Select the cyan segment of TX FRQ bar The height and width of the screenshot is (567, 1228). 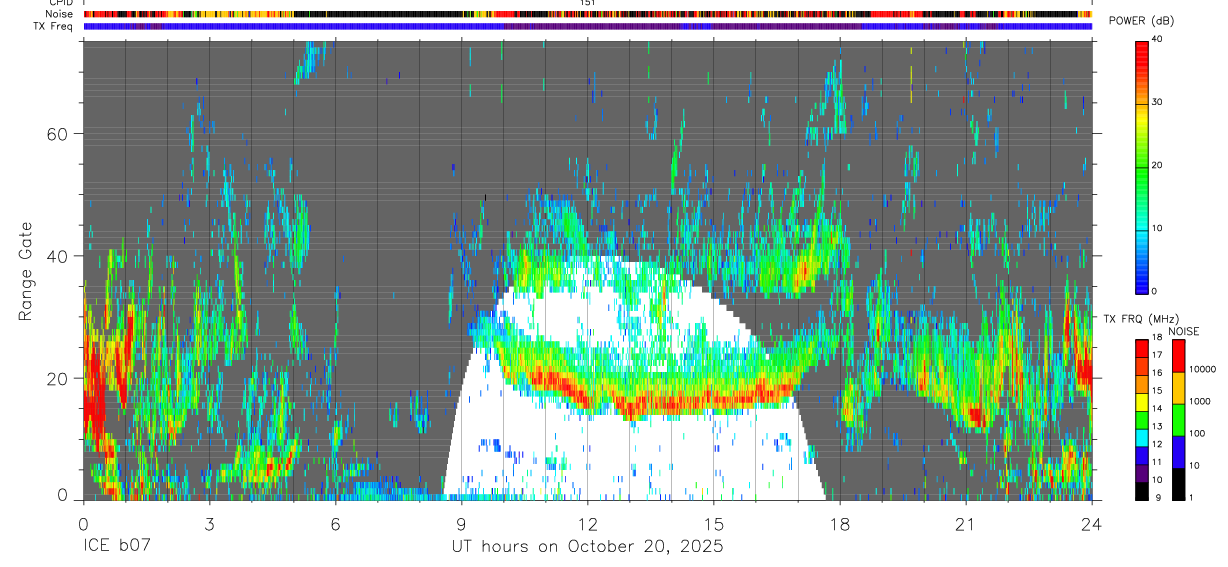click(1141, 438)
